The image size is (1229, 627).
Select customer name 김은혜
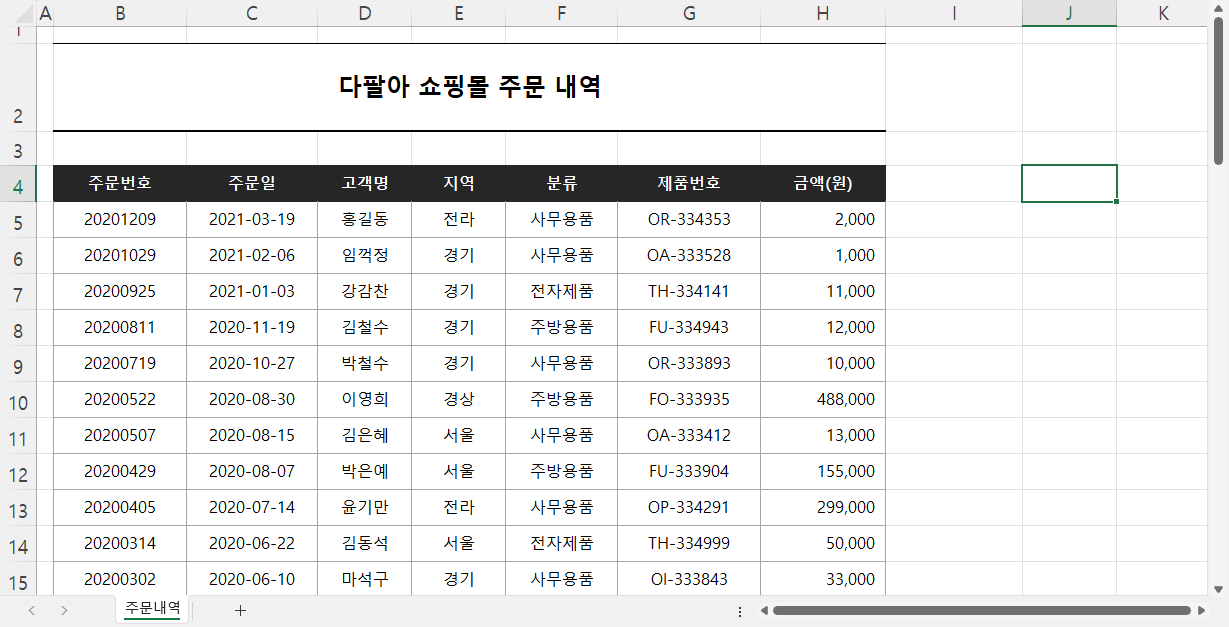[365, 436]
